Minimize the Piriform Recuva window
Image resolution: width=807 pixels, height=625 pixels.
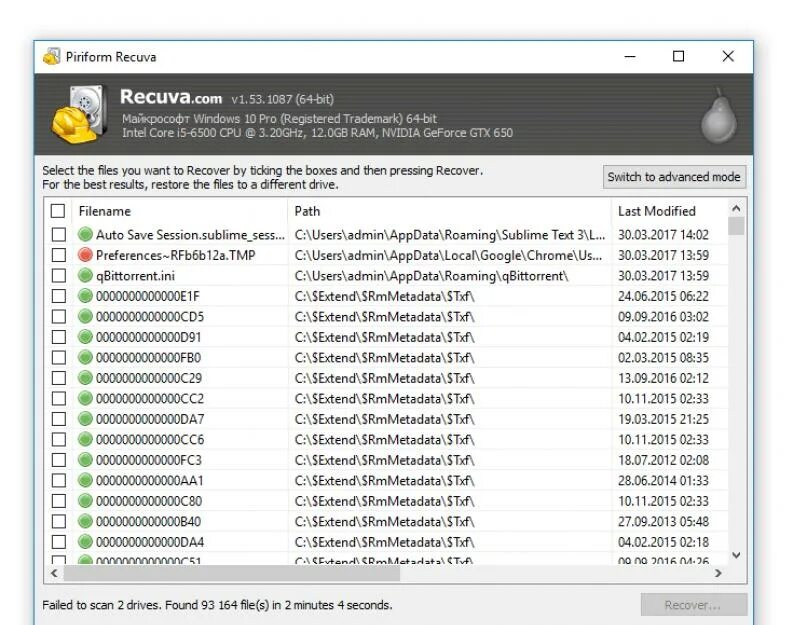[630, 56]
